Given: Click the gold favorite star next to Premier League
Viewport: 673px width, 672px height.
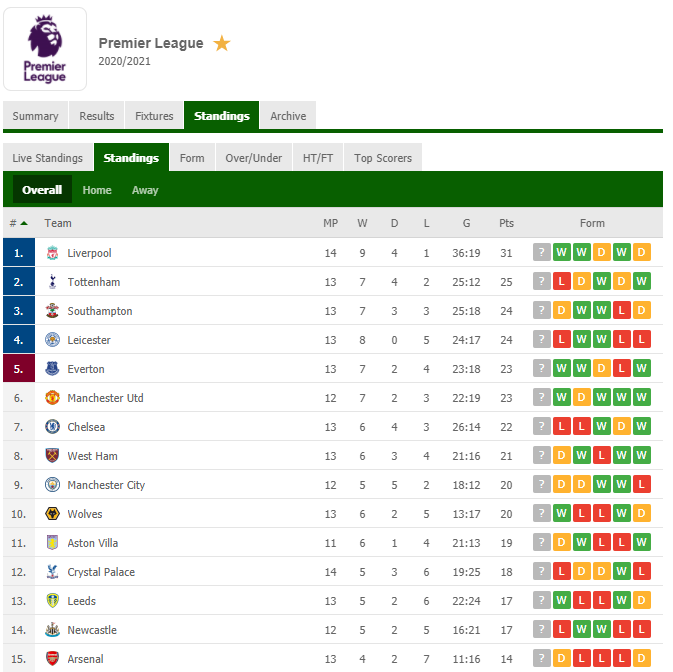Looking at the screenshot, I should (222, 43).
